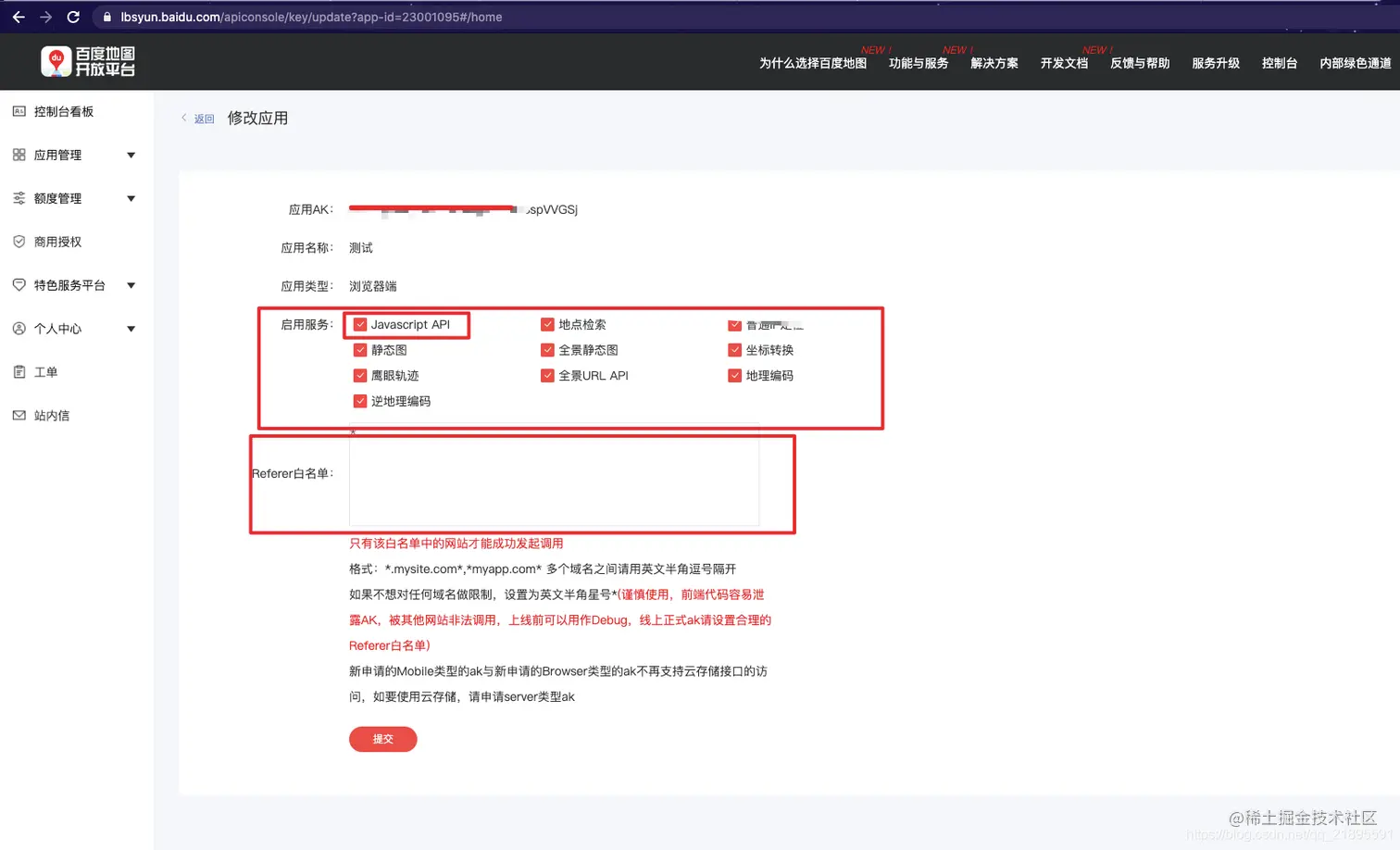Screen dimensions: 1400x850
Task: Click the 特色服务平台 heart icon
Action: [19, 284]
